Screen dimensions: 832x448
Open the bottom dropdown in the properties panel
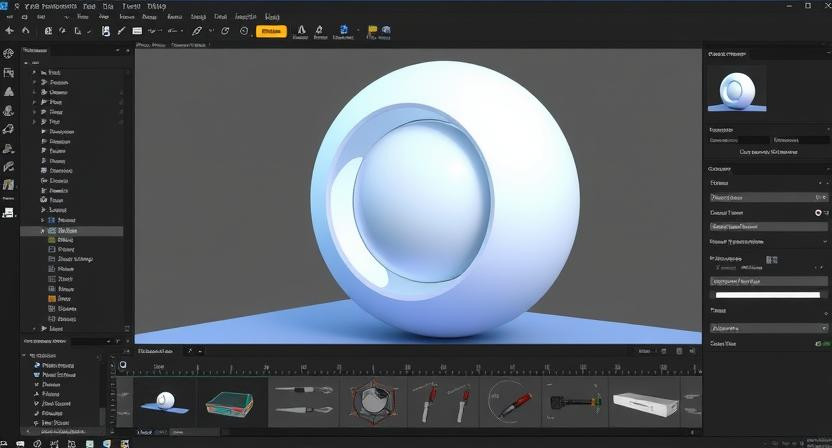click(765, 327)
